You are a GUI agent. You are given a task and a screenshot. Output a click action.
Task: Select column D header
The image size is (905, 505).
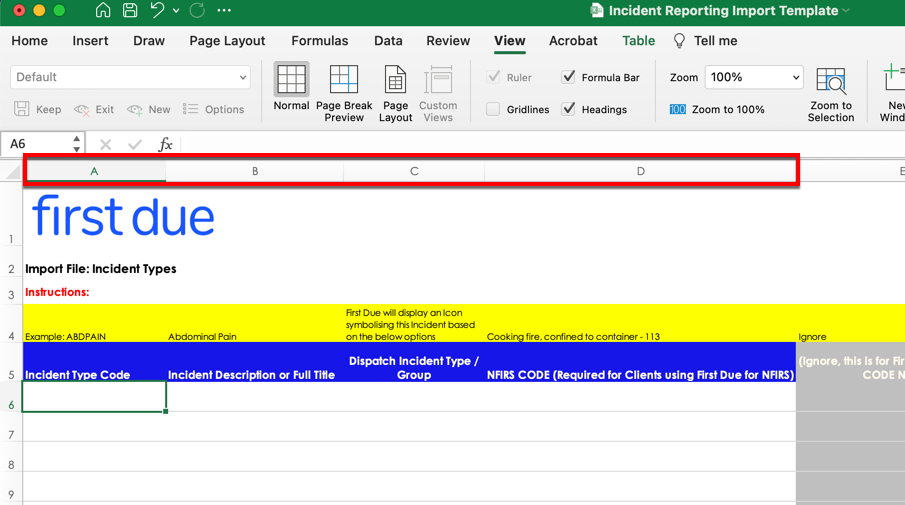pos(640,171)
